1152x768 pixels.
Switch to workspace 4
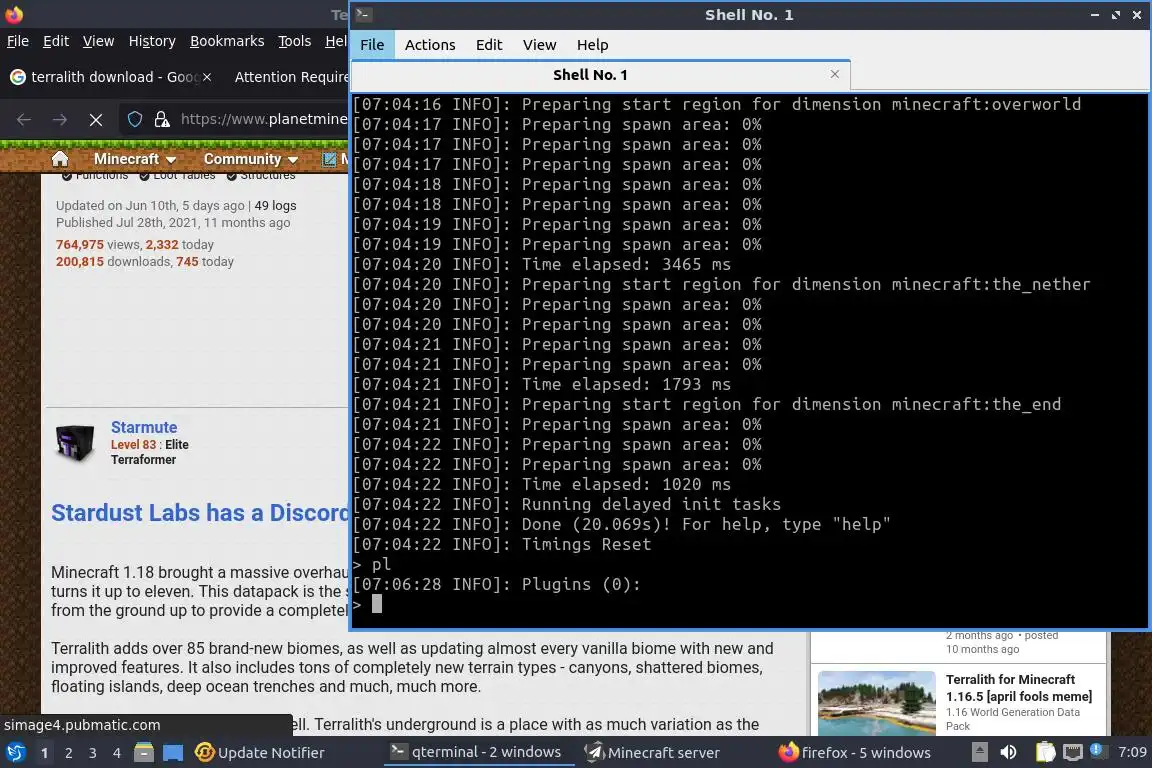coord(117,753)
